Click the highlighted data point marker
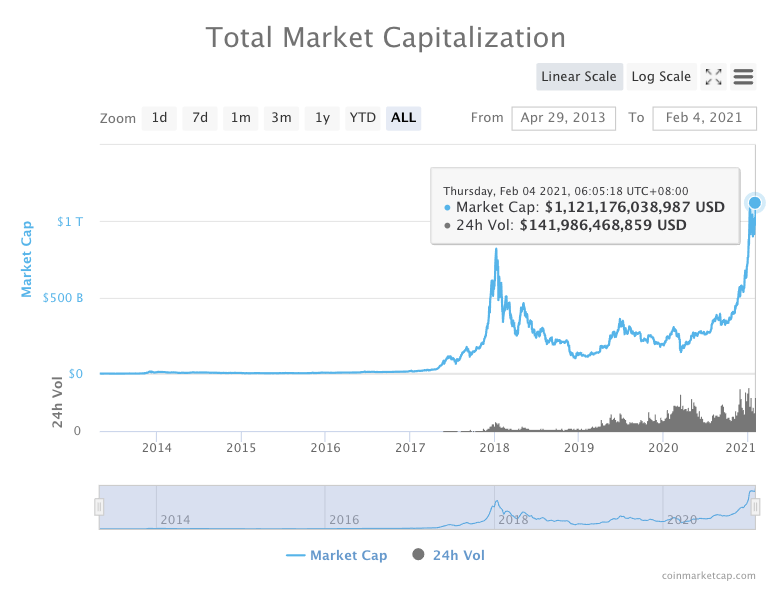The height and width of the screenshot is (600, 783). click(x=755, y=203)
